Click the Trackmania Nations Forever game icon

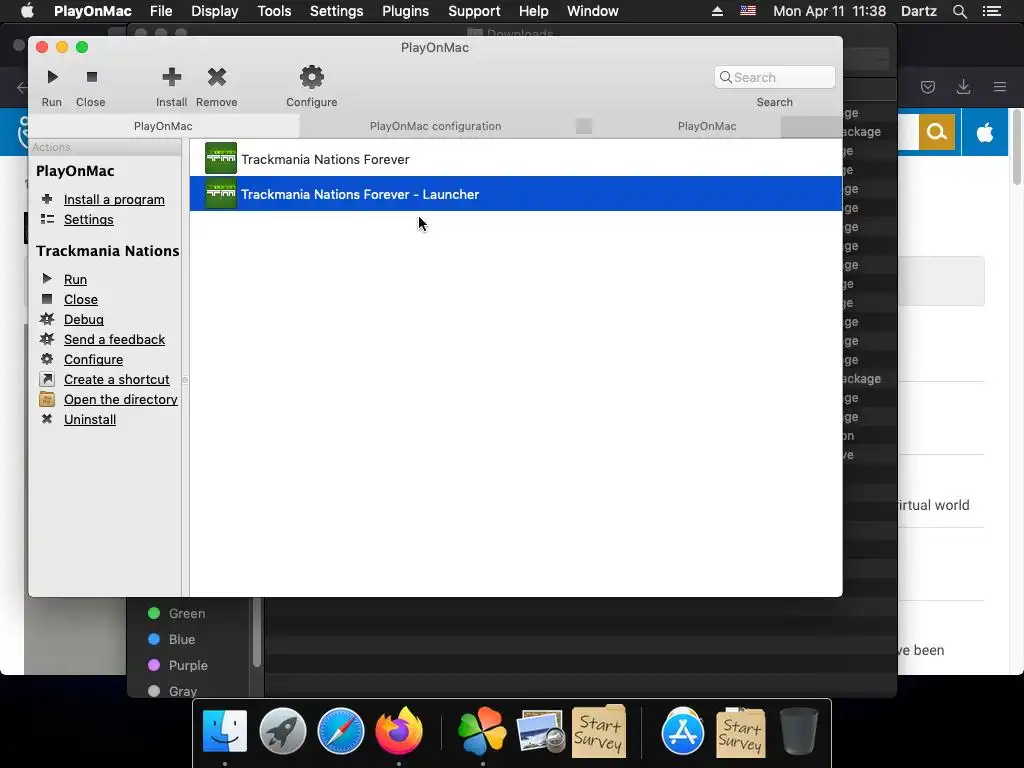click(x=221, y=159)
